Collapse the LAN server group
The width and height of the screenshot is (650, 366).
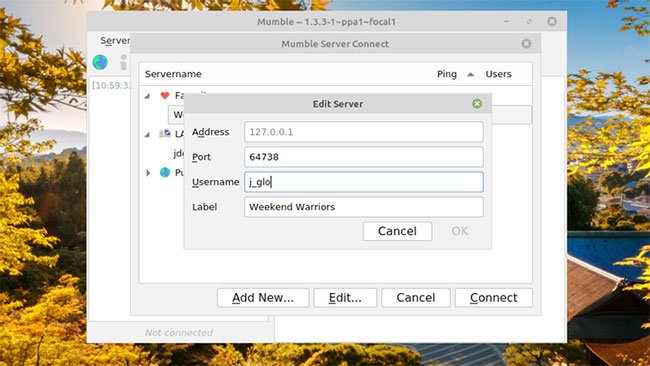pos(147,134)
